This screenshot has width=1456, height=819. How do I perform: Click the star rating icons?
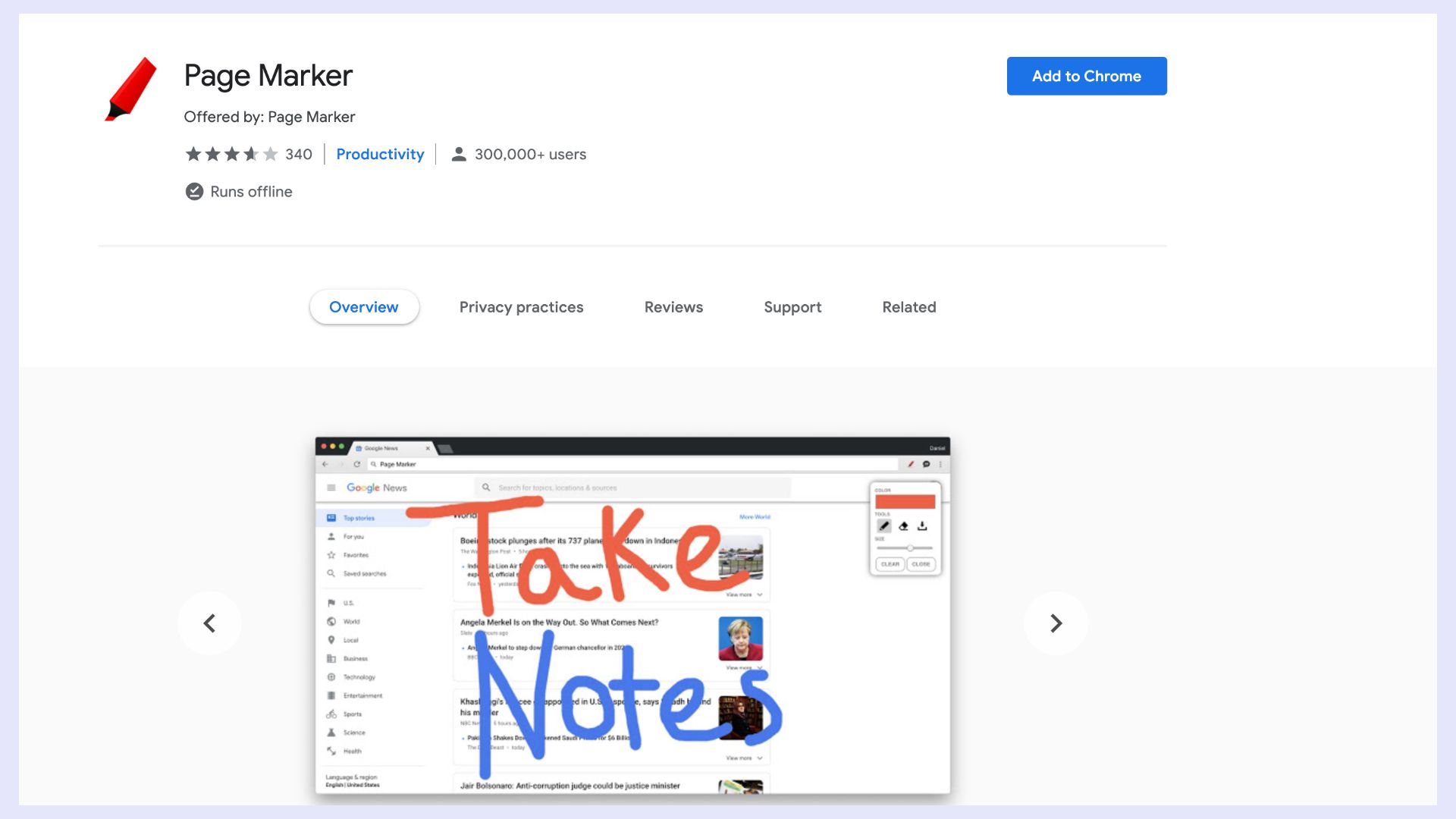pos(231,155)
